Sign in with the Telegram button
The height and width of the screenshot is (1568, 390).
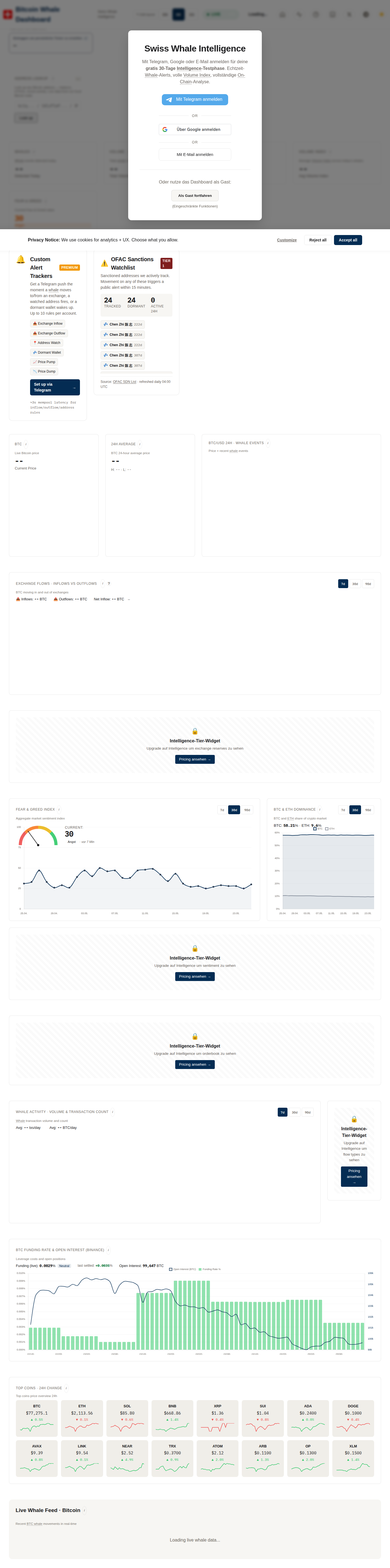point(195,99)
